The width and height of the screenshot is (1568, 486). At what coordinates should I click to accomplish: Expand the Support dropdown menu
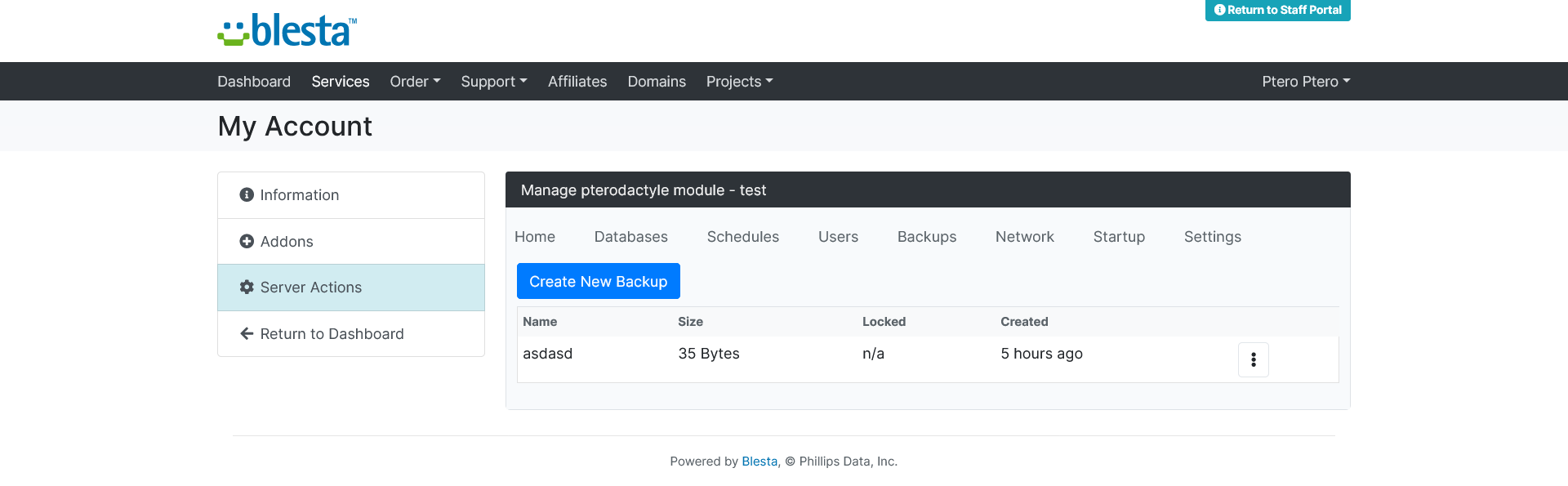(494, 81)
